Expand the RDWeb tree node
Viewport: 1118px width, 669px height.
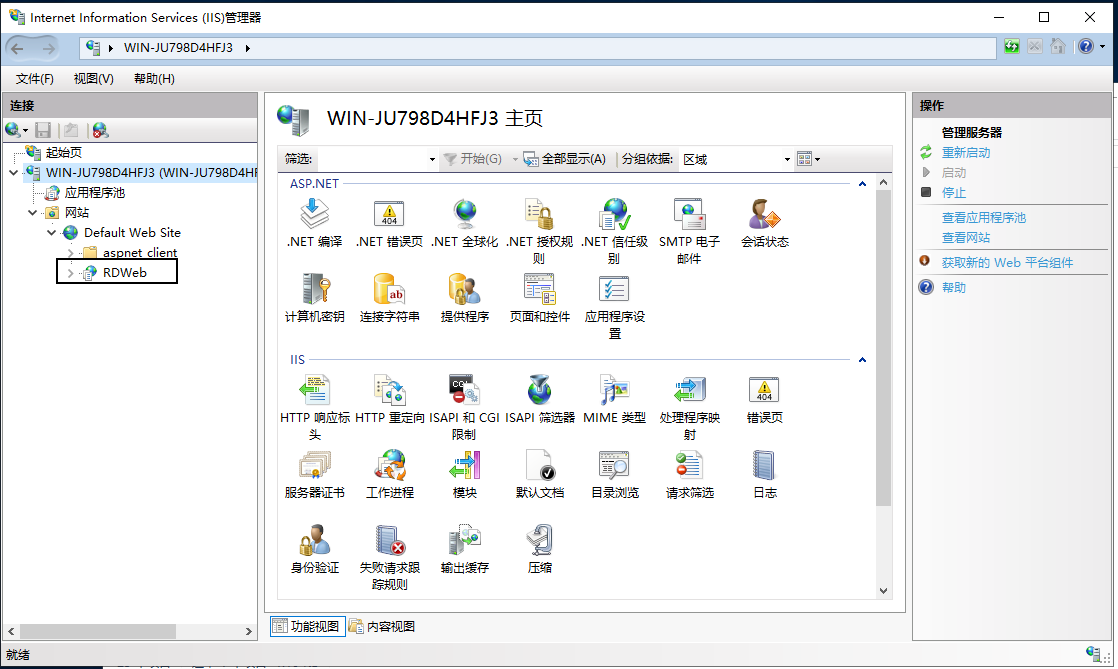(70, 273)
